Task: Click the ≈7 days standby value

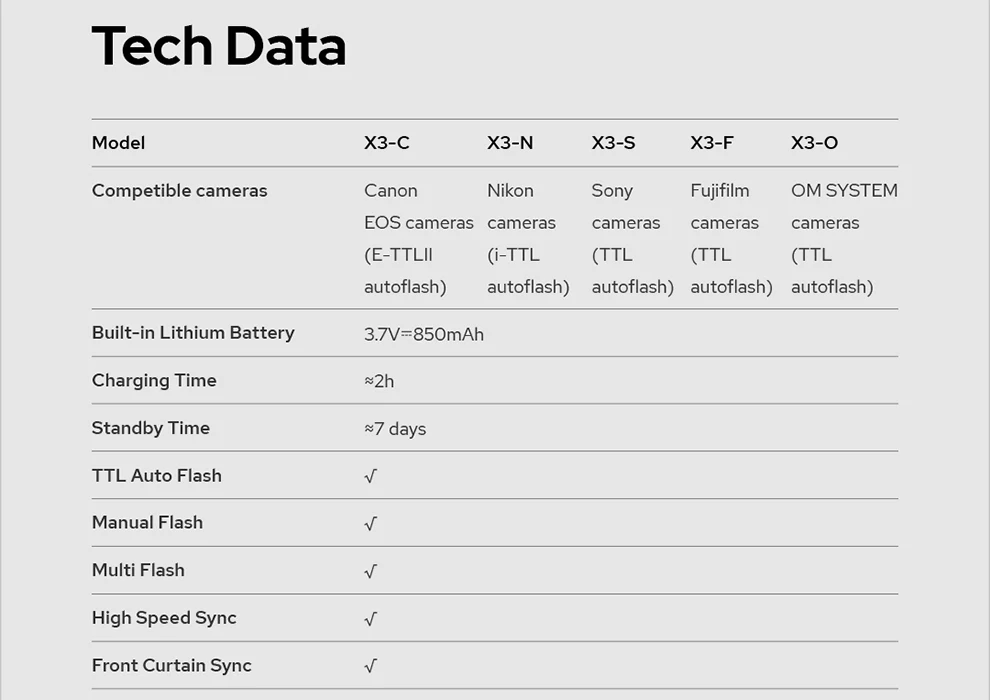Action: 395,429
